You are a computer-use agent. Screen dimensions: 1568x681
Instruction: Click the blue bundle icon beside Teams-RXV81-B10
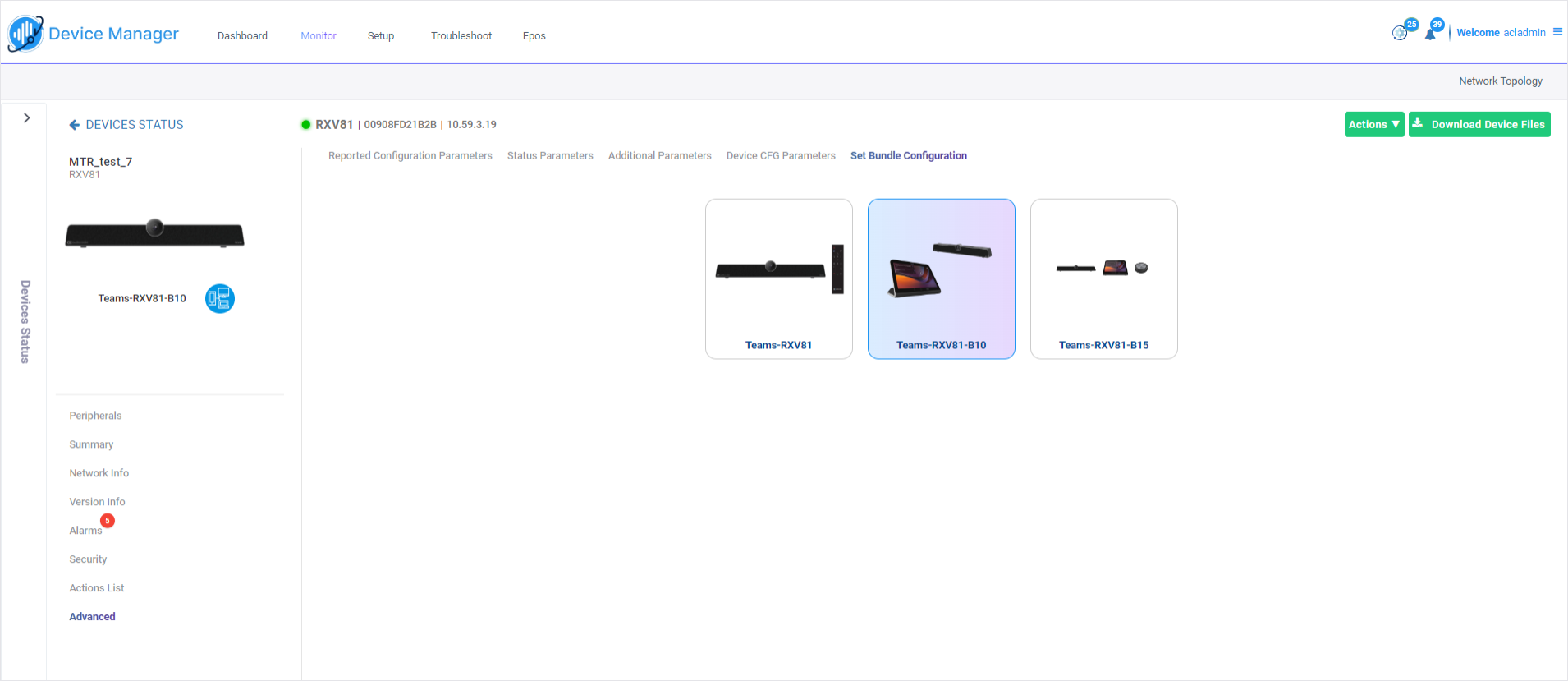pos(219,298)
